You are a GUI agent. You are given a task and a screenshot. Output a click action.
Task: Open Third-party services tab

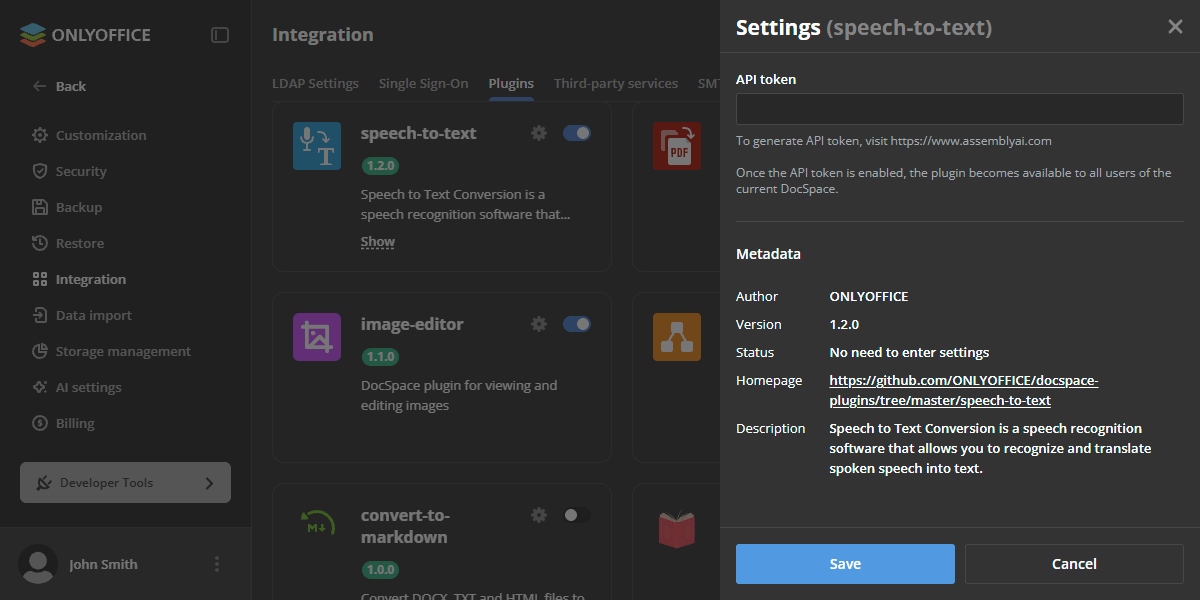(x=616, y=84)
